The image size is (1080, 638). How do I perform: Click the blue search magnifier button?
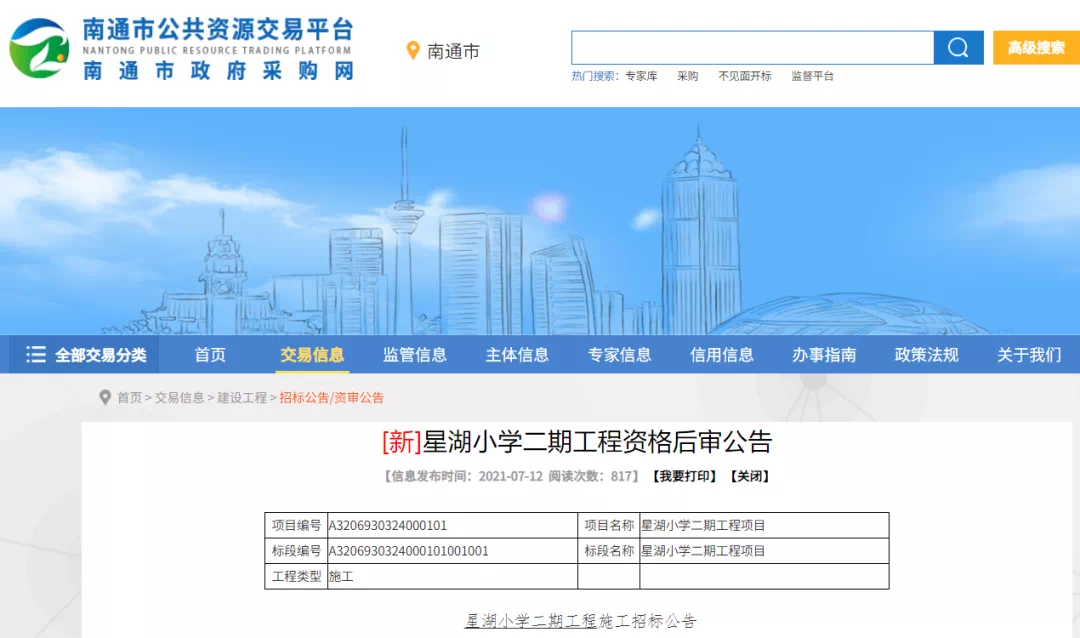tap(958, 48)
